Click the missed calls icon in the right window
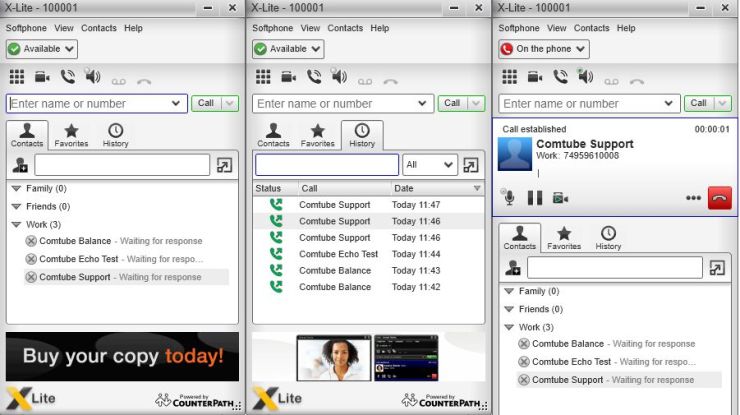The image size is (740, 415). 637,82
